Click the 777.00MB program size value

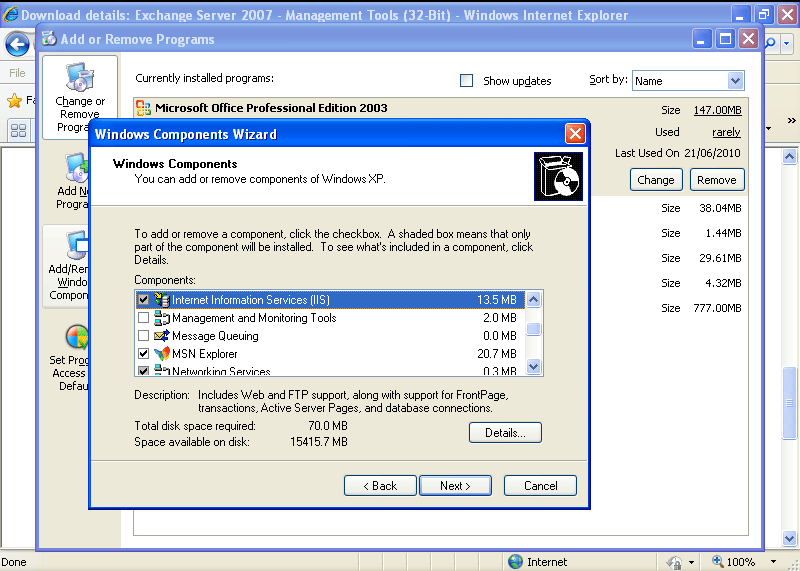pos(717,308)
